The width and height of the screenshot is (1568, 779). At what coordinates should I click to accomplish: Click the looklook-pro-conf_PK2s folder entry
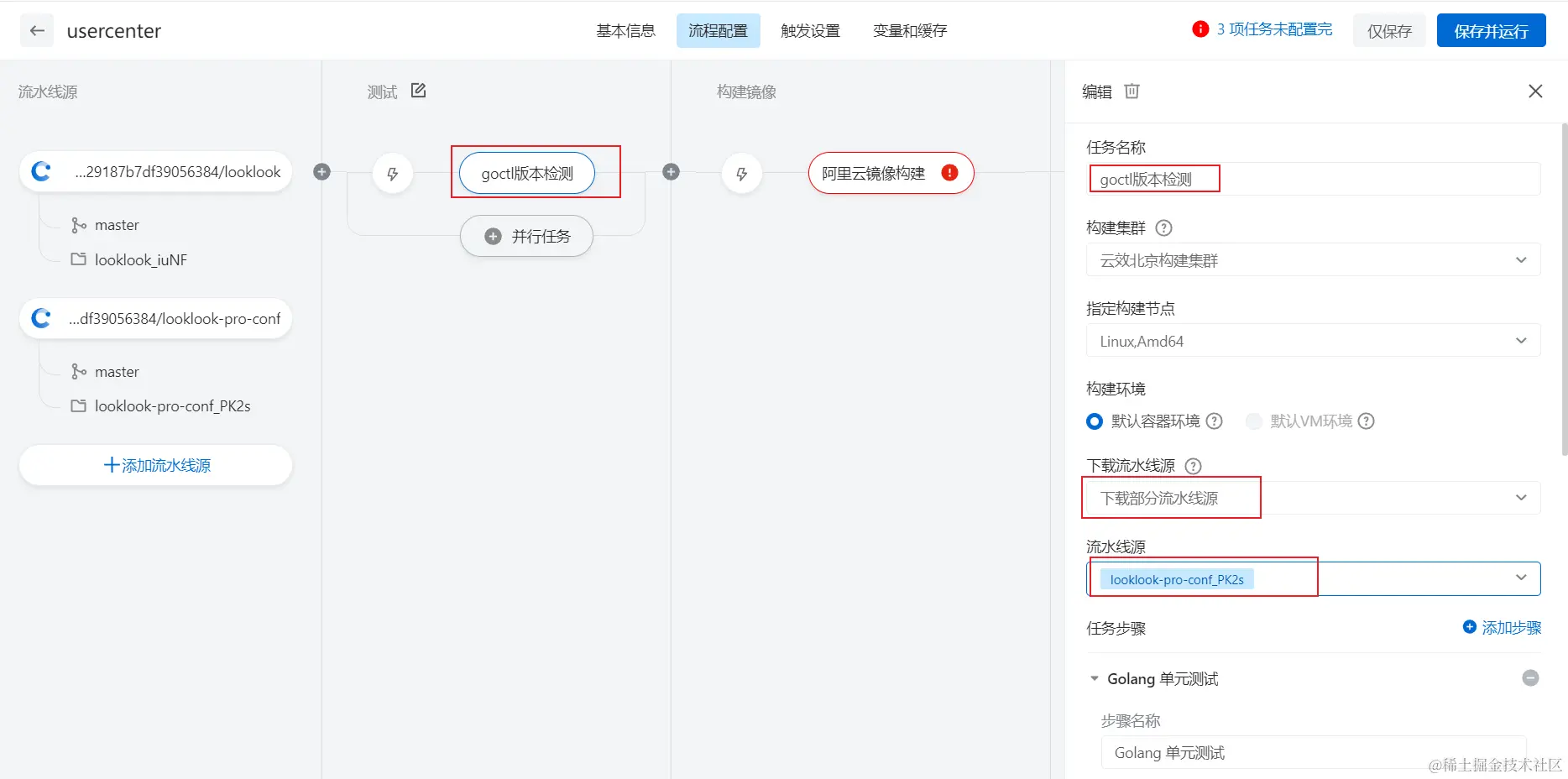pos(161,406)
